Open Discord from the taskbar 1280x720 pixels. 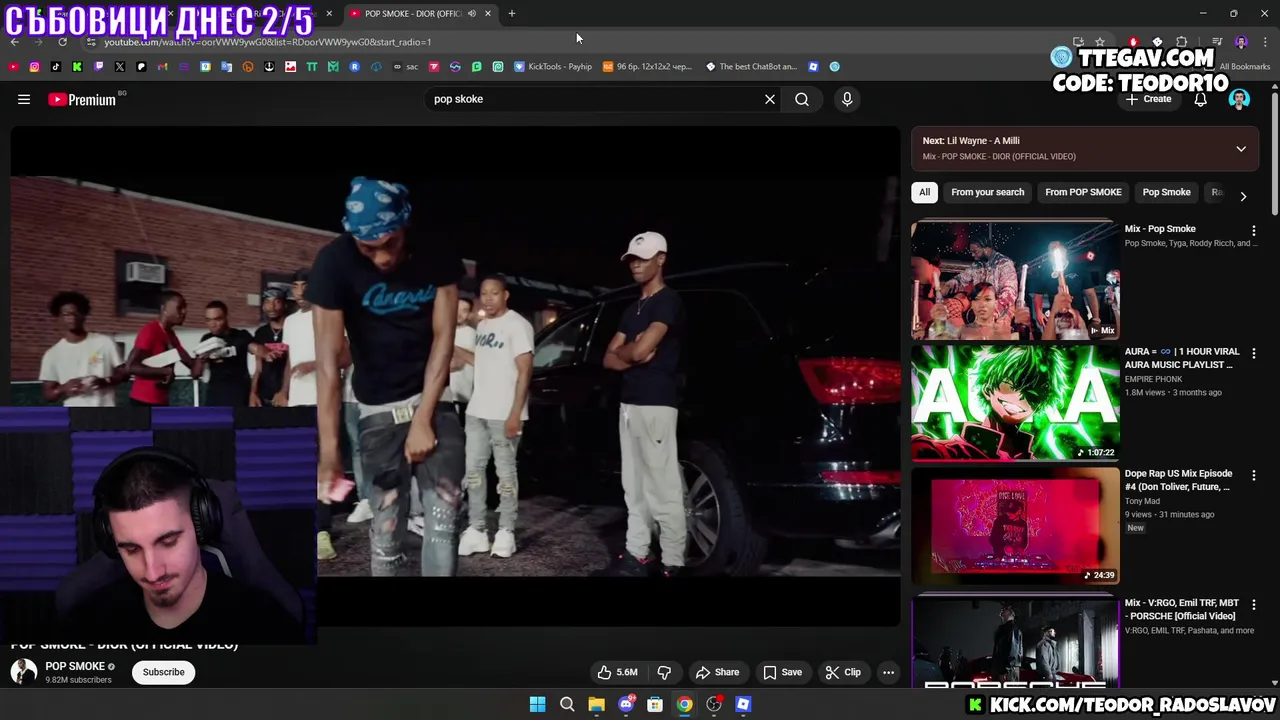[x=626, y=704]
